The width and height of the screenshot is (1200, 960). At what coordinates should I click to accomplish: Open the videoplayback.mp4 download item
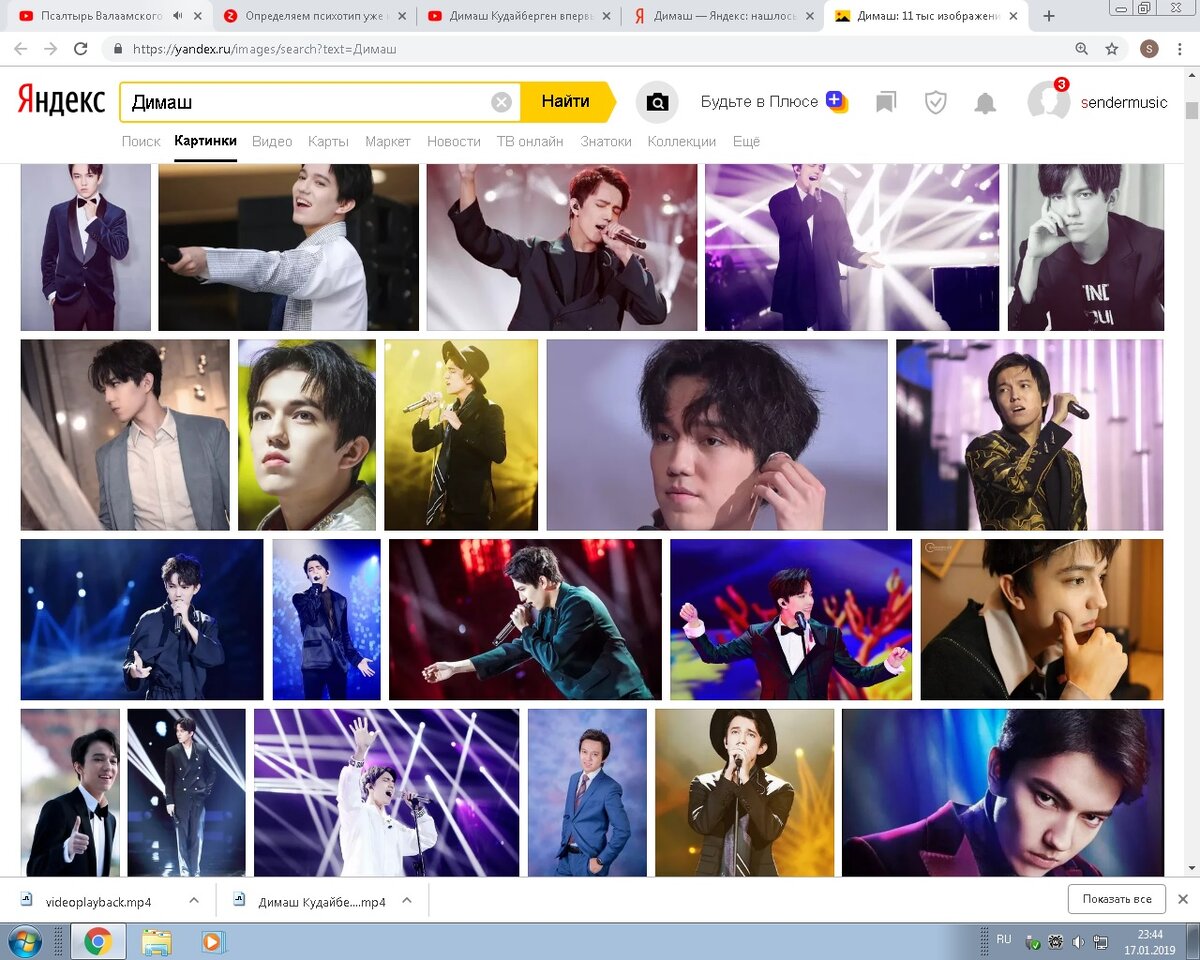98,901
